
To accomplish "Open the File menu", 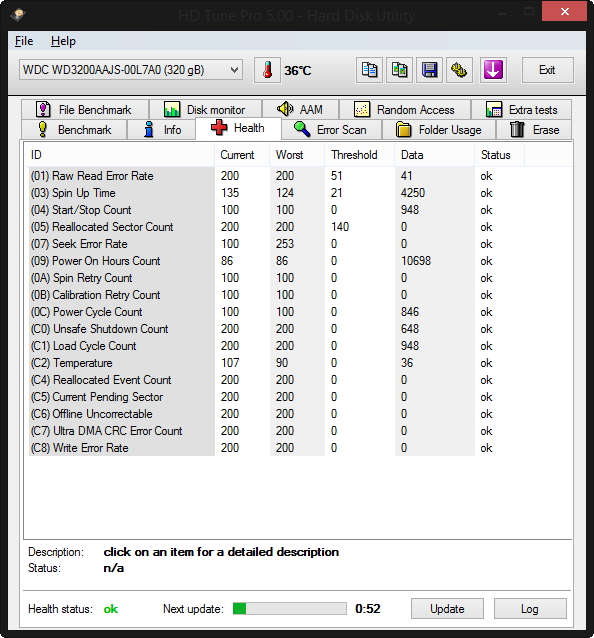I will click(x=24, y=41).
